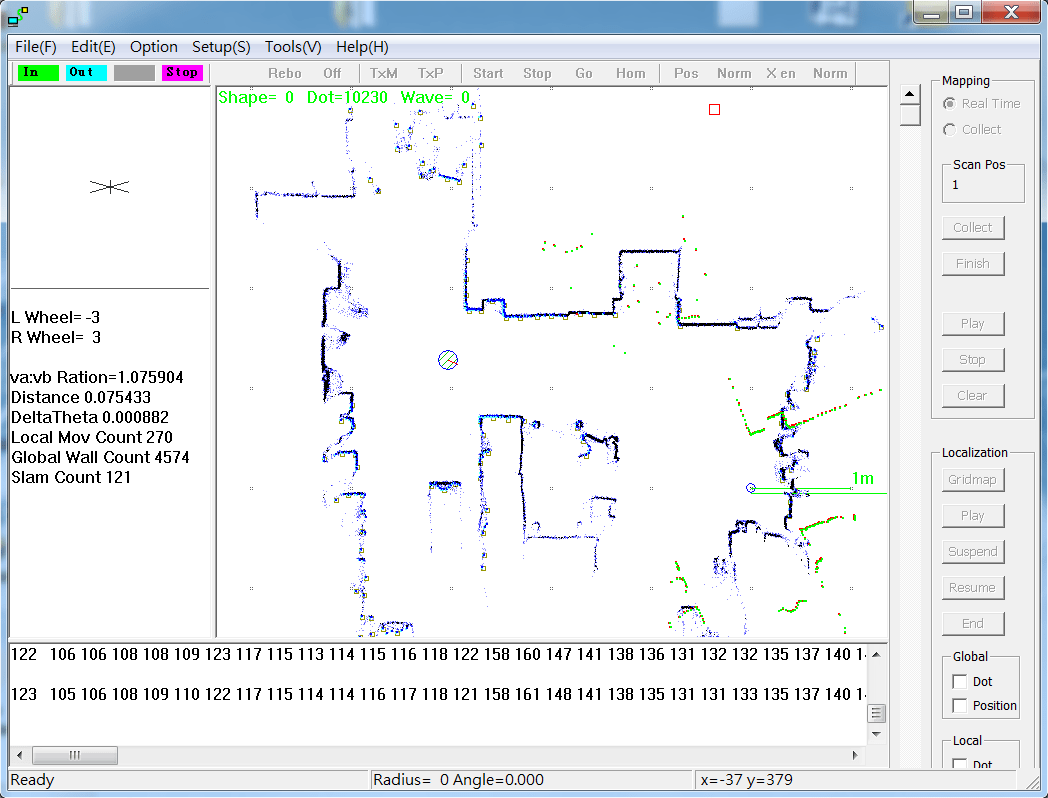1048x798 pixels.
Task: Toggle the Global Position checkbox
Action: [959, 706]
